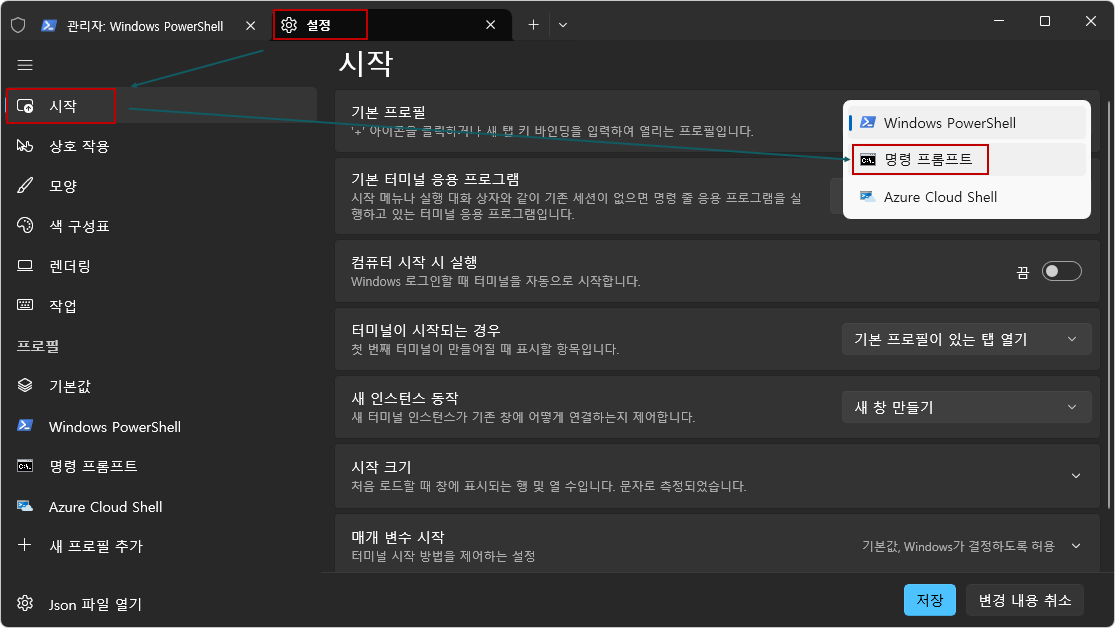Viewport: 1115px width, 628px height.
Task: Click the cmd icon in the dropdown list
Action: [x=868, y=160]
